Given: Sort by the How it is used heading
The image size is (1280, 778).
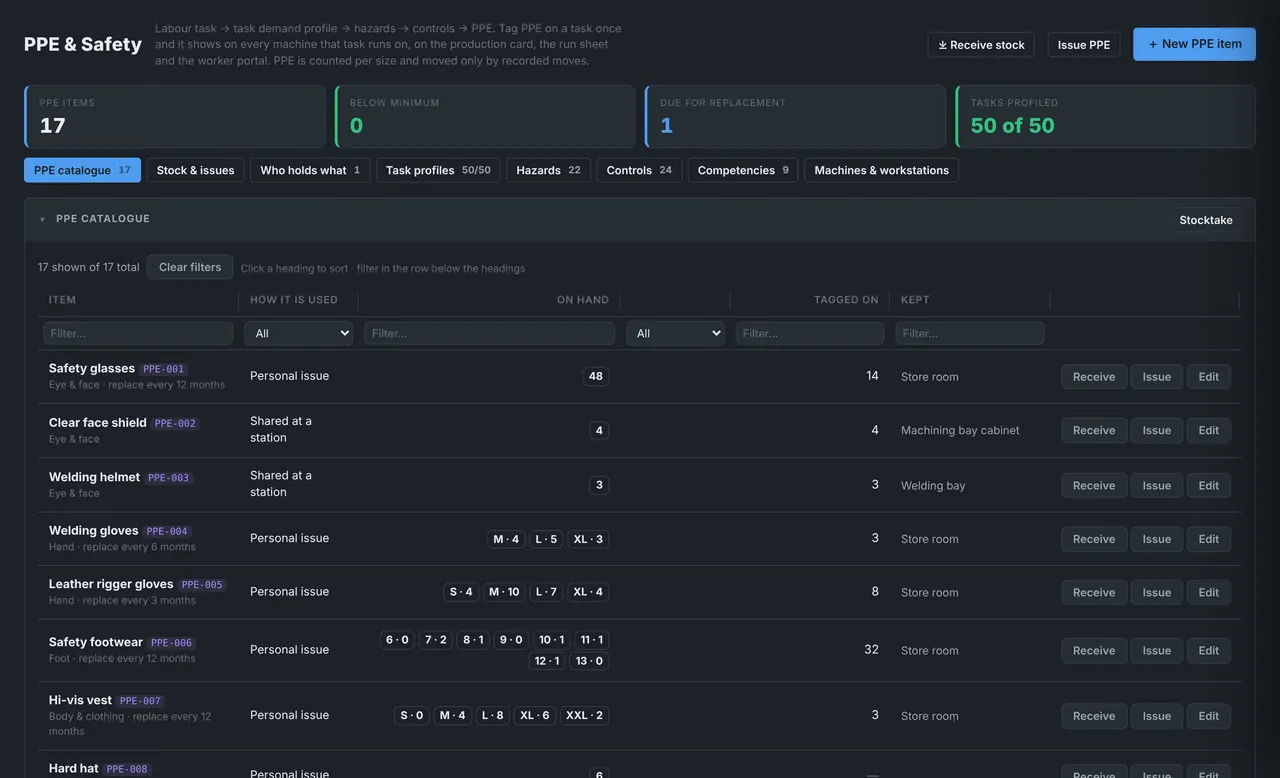Looking at the screenshot, I should 294,300.
